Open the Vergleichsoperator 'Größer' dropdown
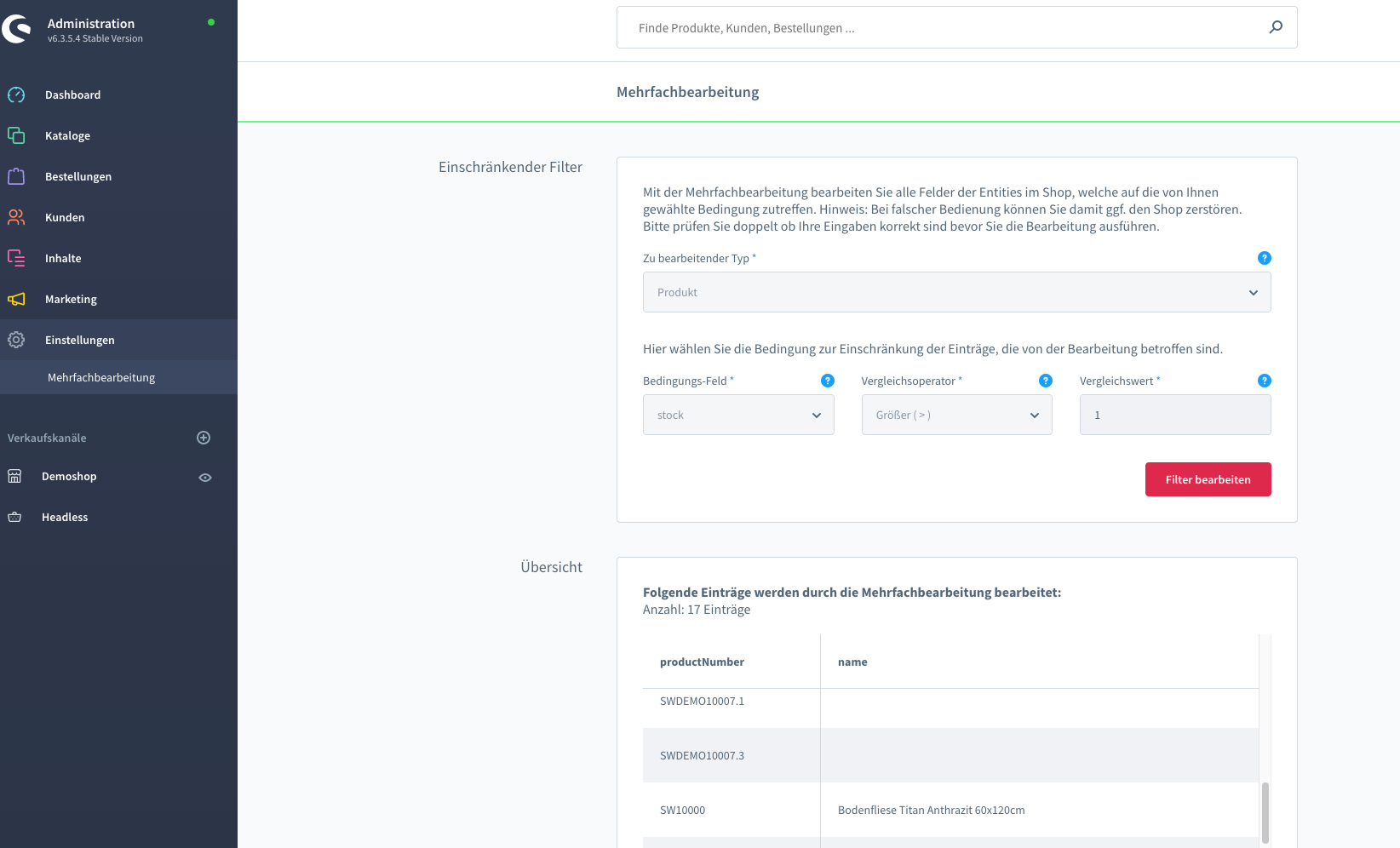This screenshot has height=848, width=1400. coord(956,415)
